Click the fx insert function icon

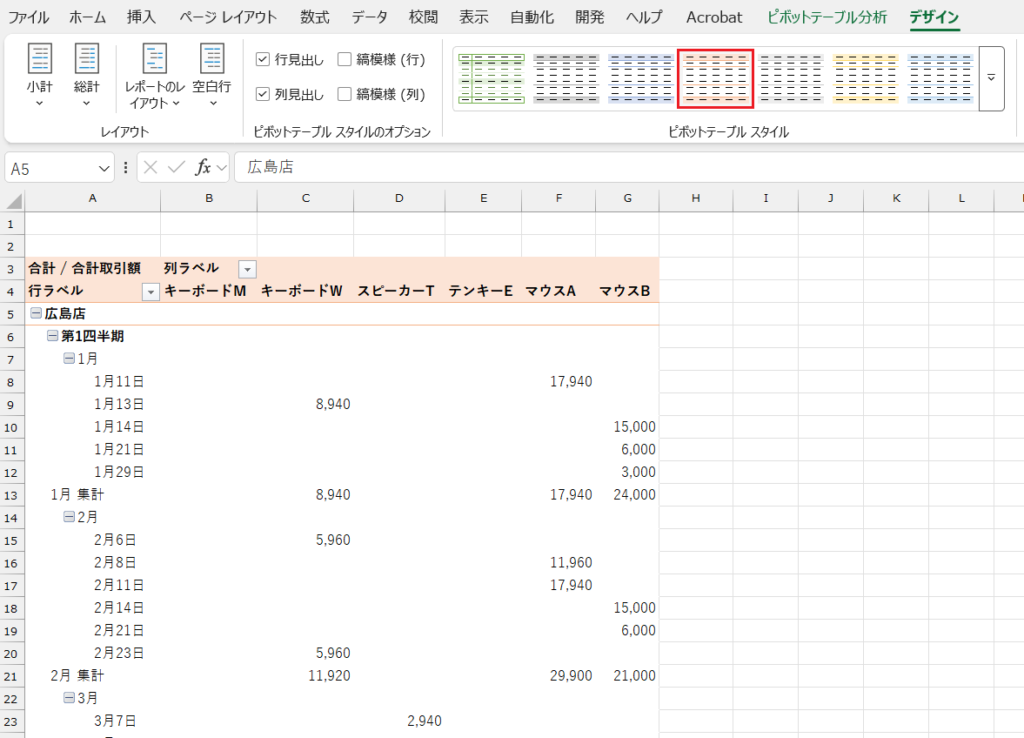tap(203, 168)
